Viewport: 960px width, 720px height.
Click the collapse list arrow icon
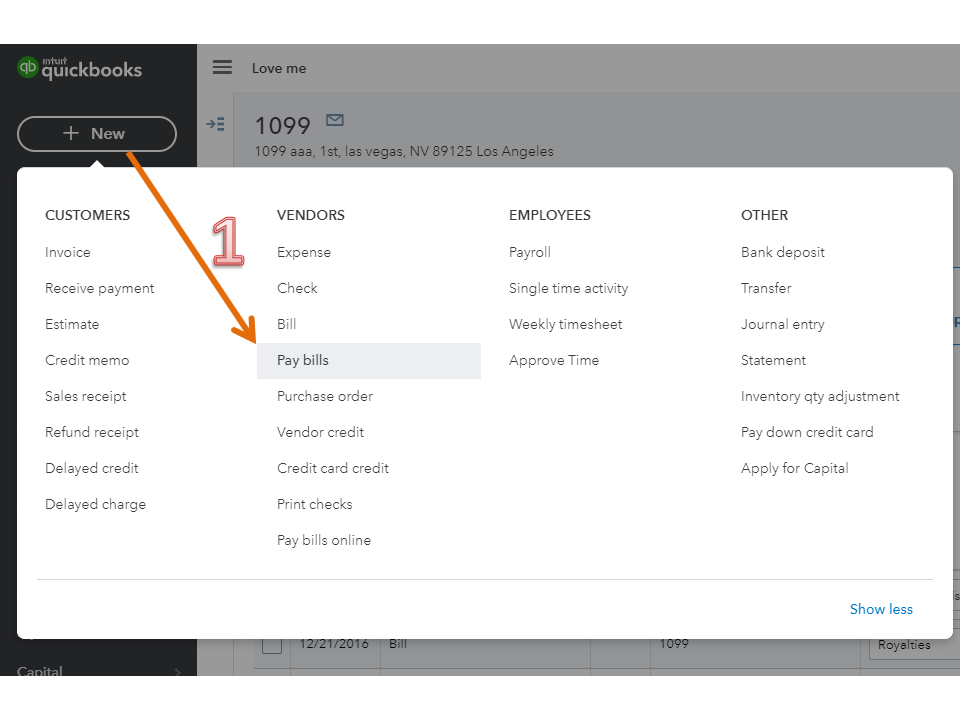(216, 124)
